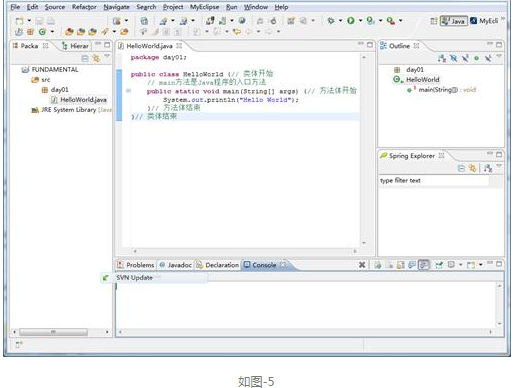Screen dimensions: 514x388
Task: Click Link with Editor icon in Package Explorer
Action: tap(96, 59)
